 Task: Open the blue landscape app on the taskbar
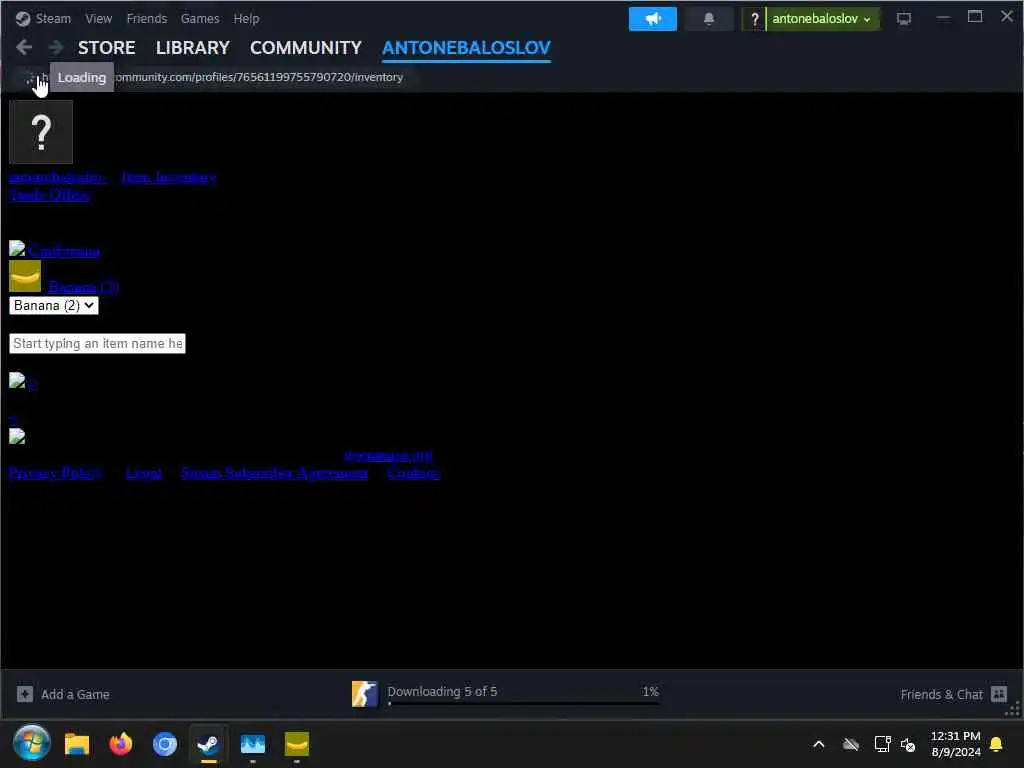(253, 744)
